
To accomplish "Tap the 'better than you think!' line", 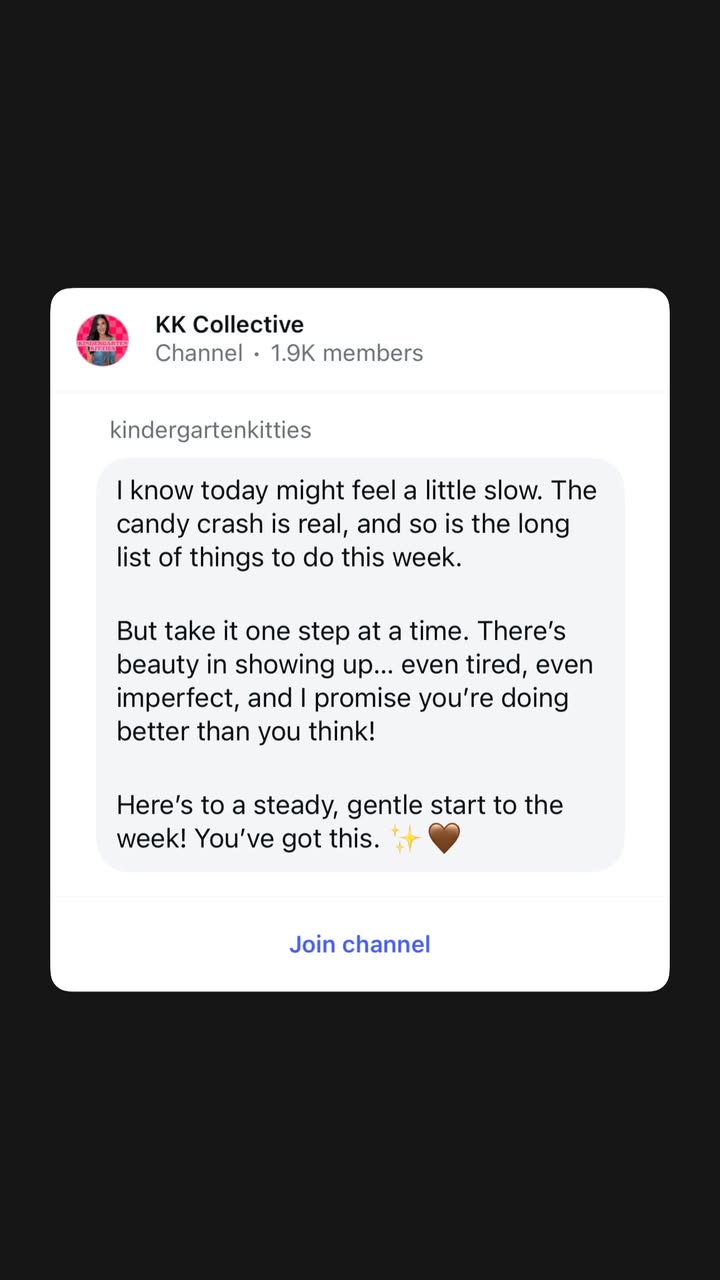I will 246,731.
